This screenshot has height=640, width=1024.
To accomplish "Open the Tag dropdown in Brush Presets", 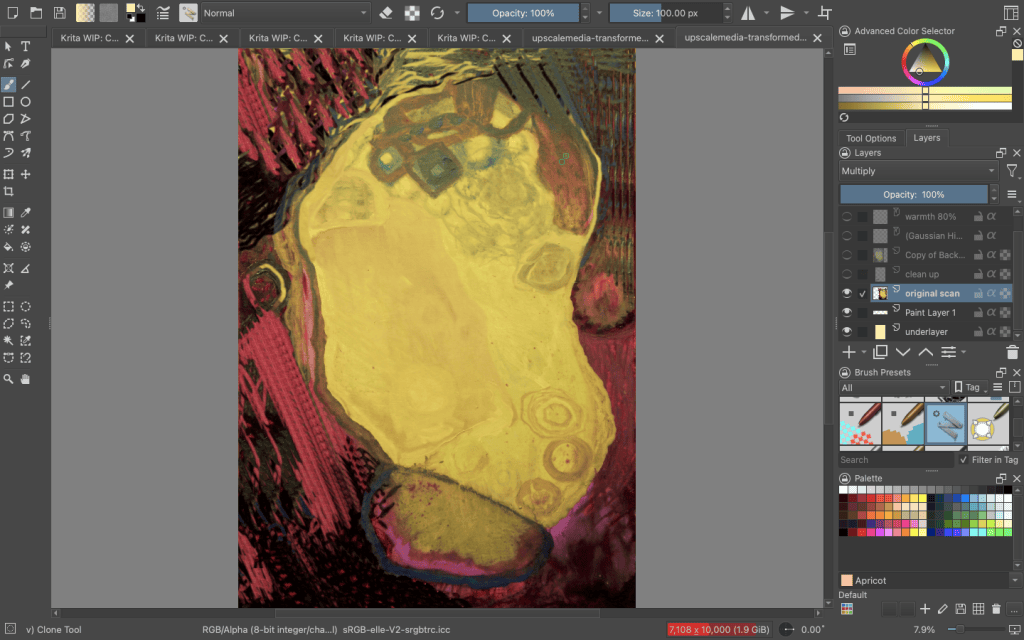I will click(970, 387).
